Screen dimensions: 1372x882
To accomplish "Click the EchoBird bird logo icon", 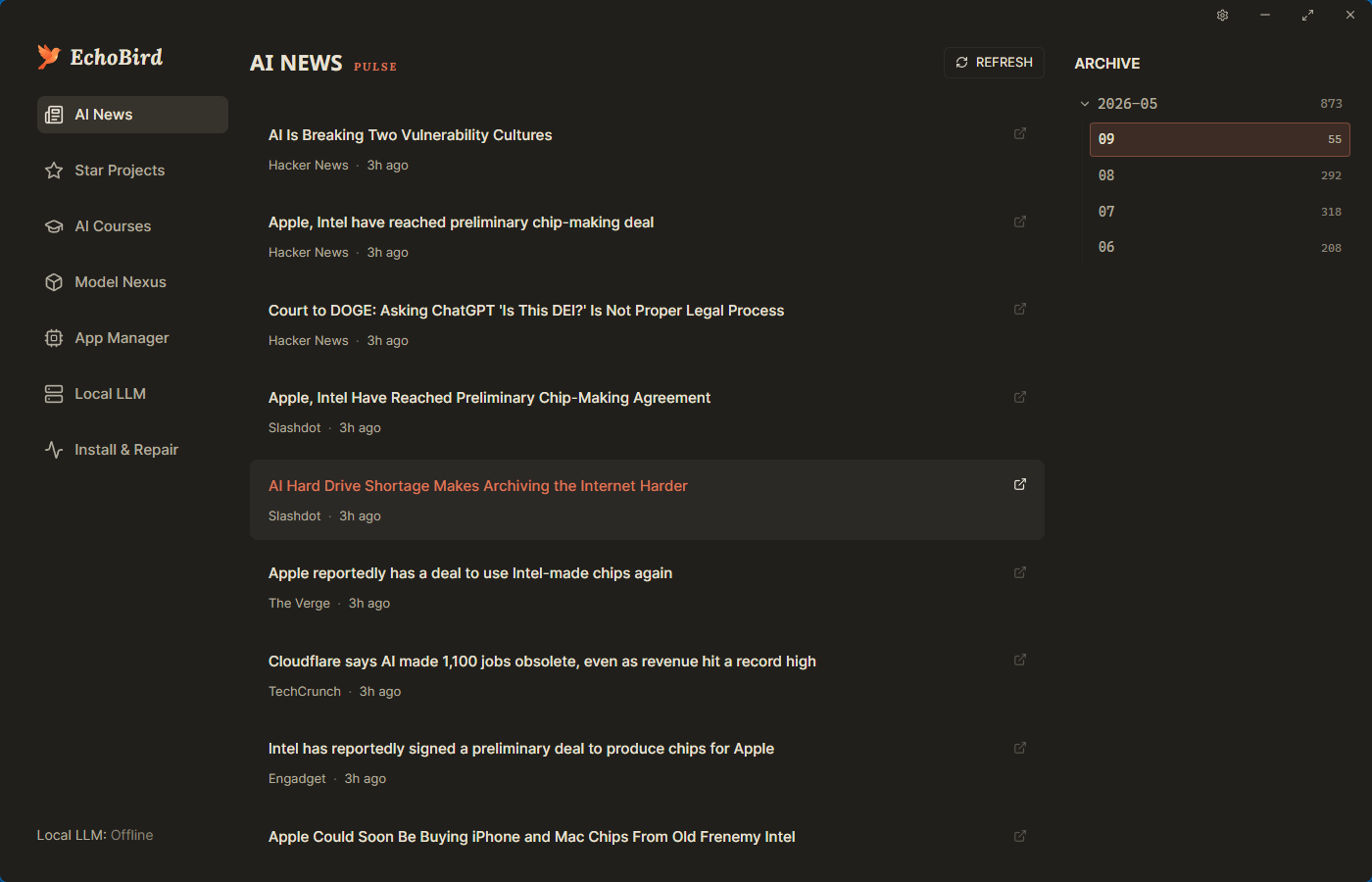I will point(49,57).
